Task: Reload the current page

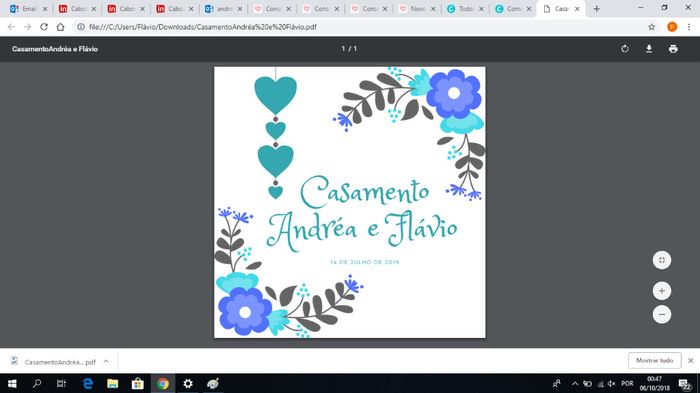Action: (x=44, y=27)
